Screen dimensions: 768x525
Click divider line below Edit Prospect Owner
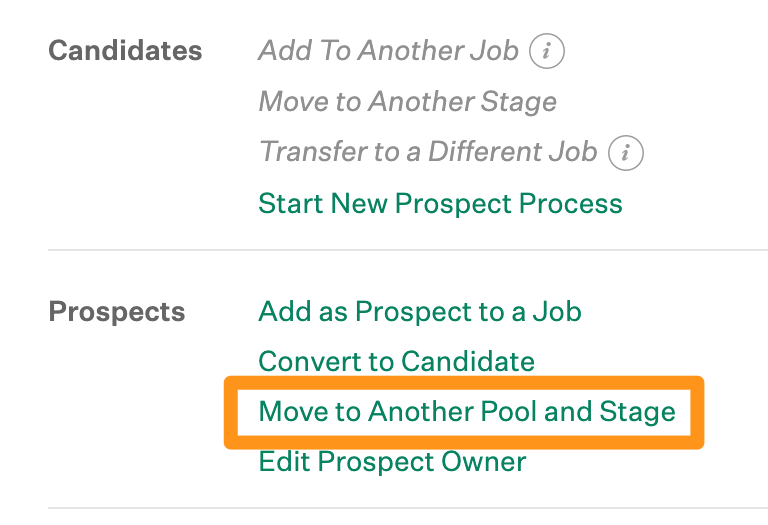[408, 508]
